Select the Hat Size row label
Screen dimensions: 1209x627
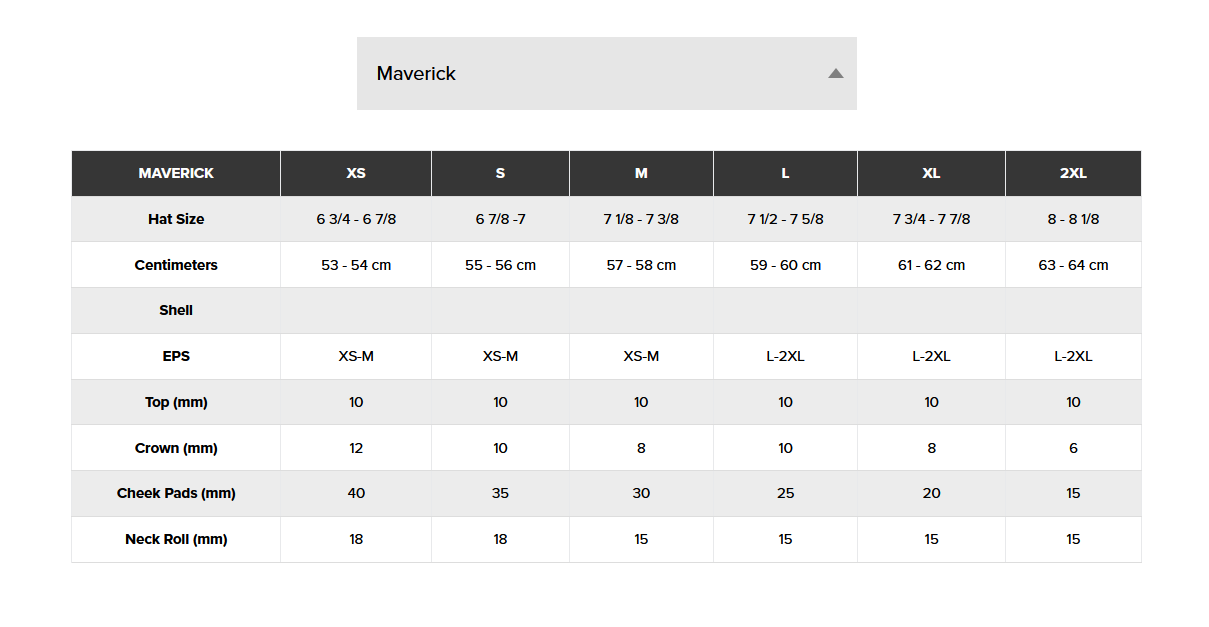[x=176, y=219]
